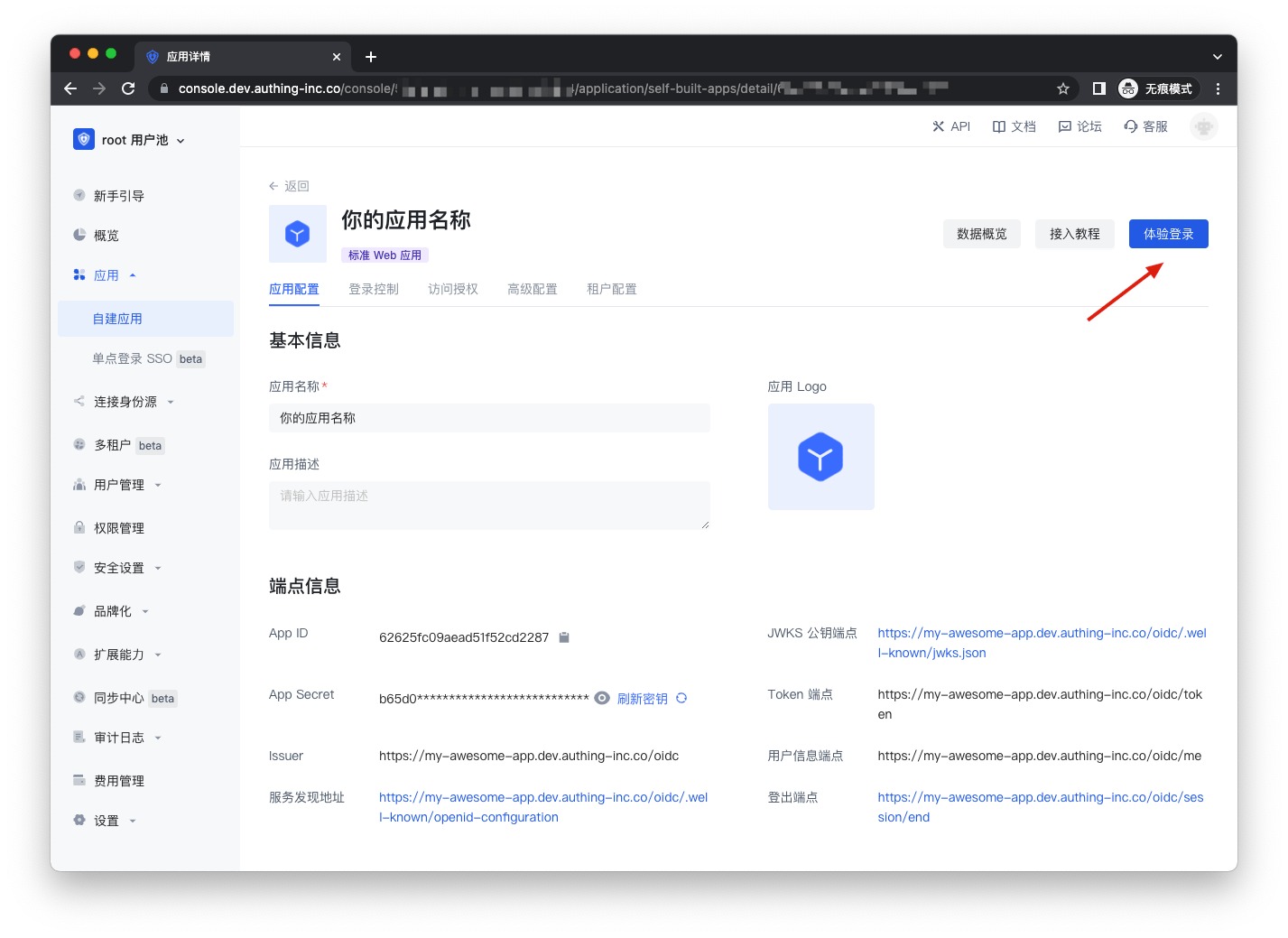This screenshot has width=1288, height=938.
Task: Bookmark this page with the star icon
Action: coord(1063,88)
